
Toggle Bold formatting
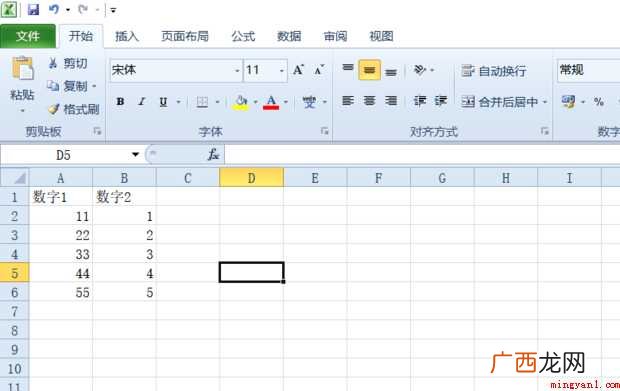pyautogui.click(x=120, y=102)
